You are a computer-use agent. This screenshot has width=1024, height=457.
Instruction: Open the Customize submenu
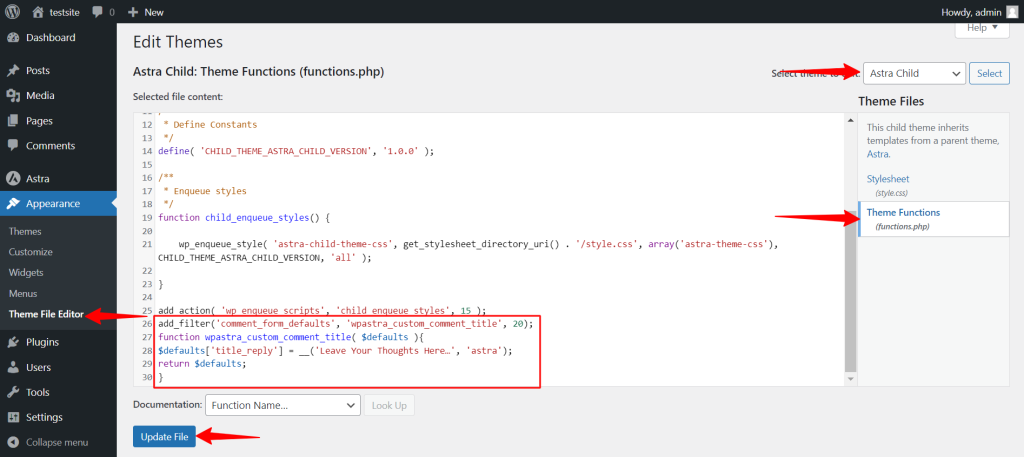click(31, 252)
